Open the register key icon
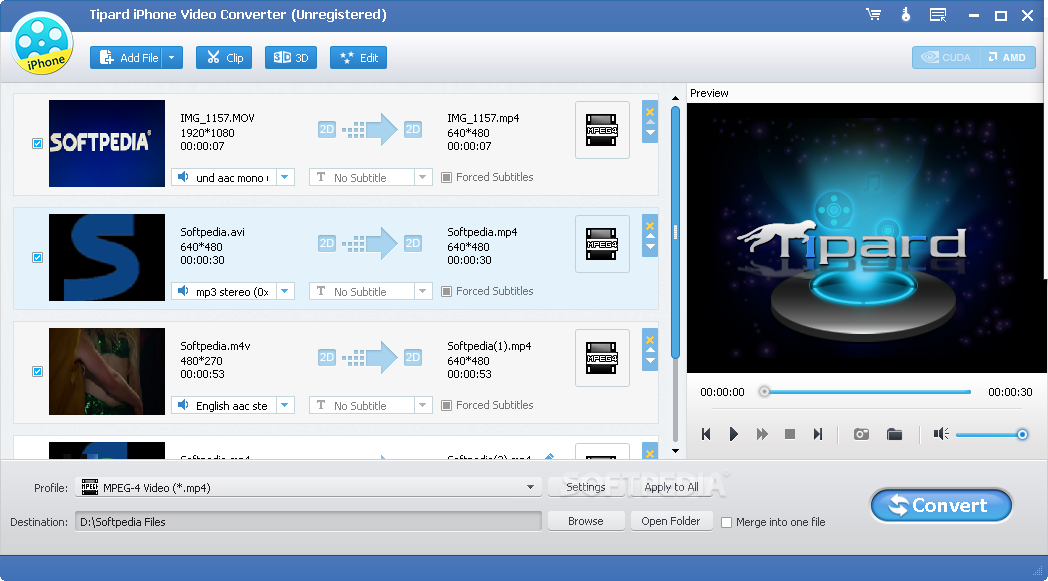This screenshot has height=581, width=1048. click(x=906, y=15)
